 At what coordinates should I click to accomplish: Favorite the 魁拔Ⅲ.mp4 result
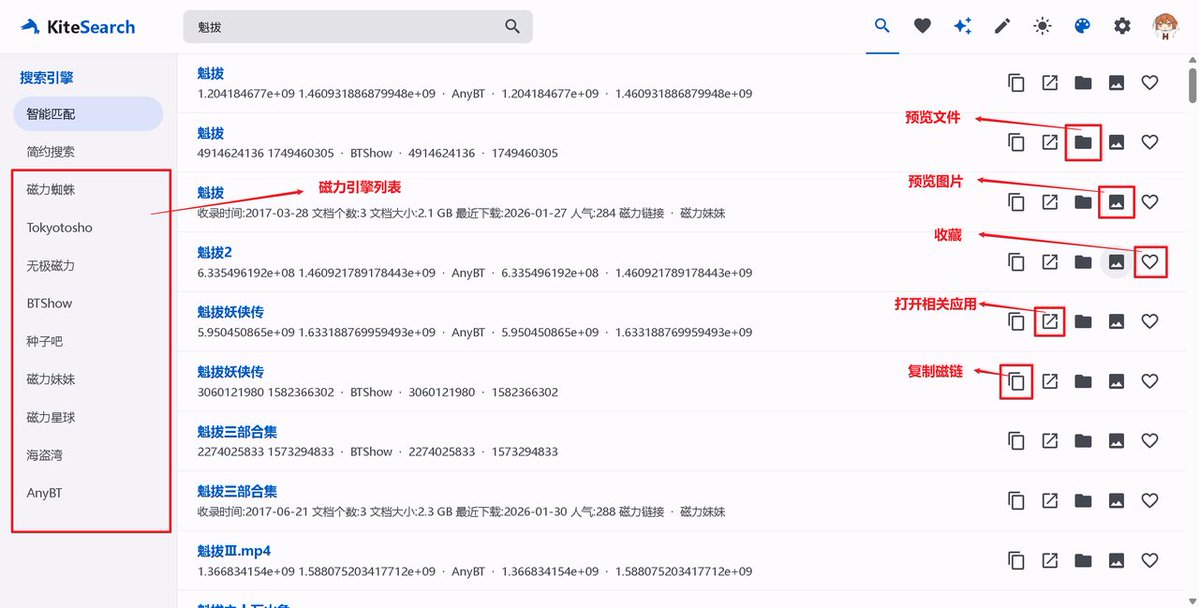1150,560
